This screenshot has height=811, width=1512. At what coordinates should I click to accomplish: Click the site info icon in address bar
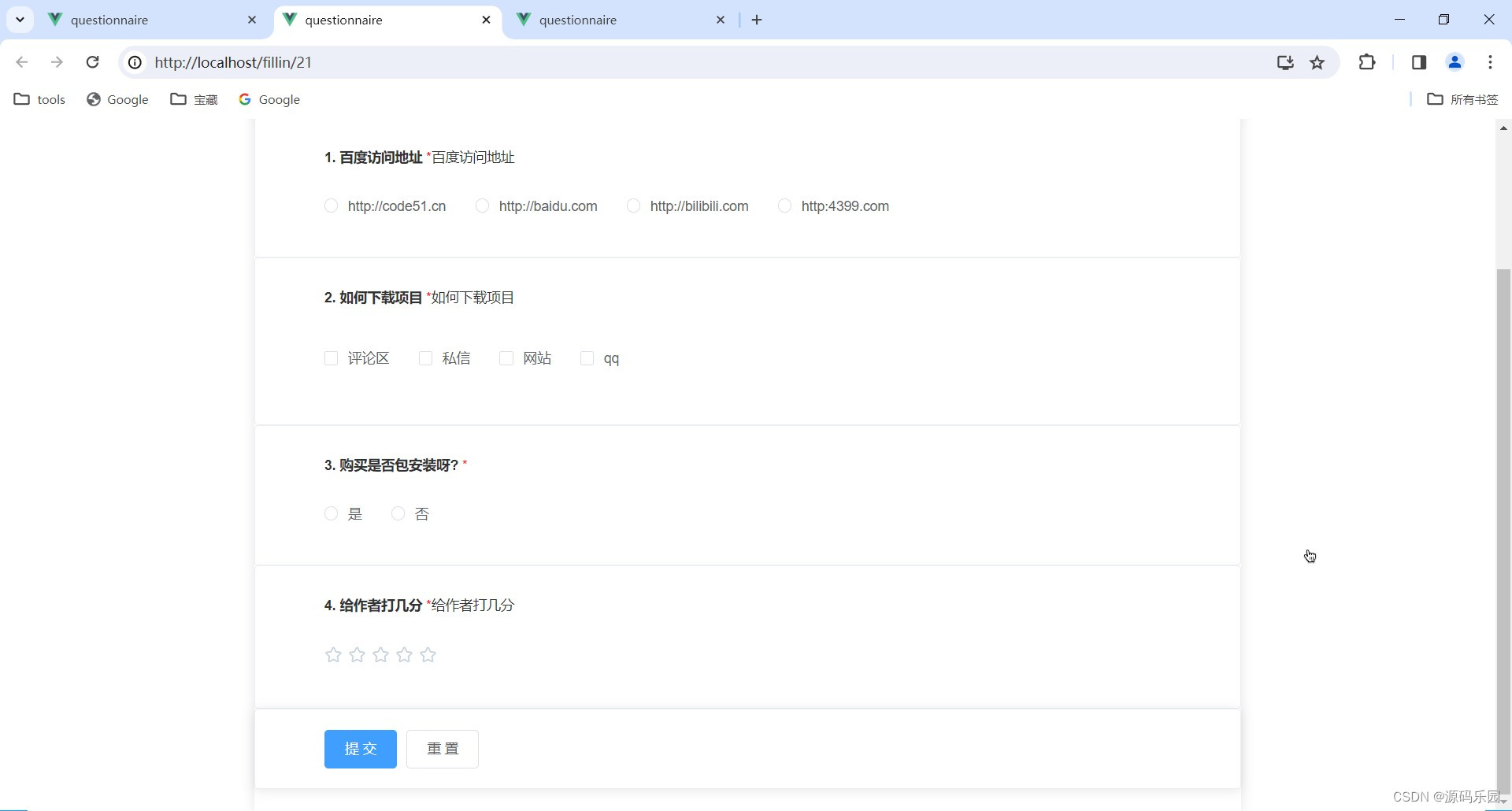[134, 62]
